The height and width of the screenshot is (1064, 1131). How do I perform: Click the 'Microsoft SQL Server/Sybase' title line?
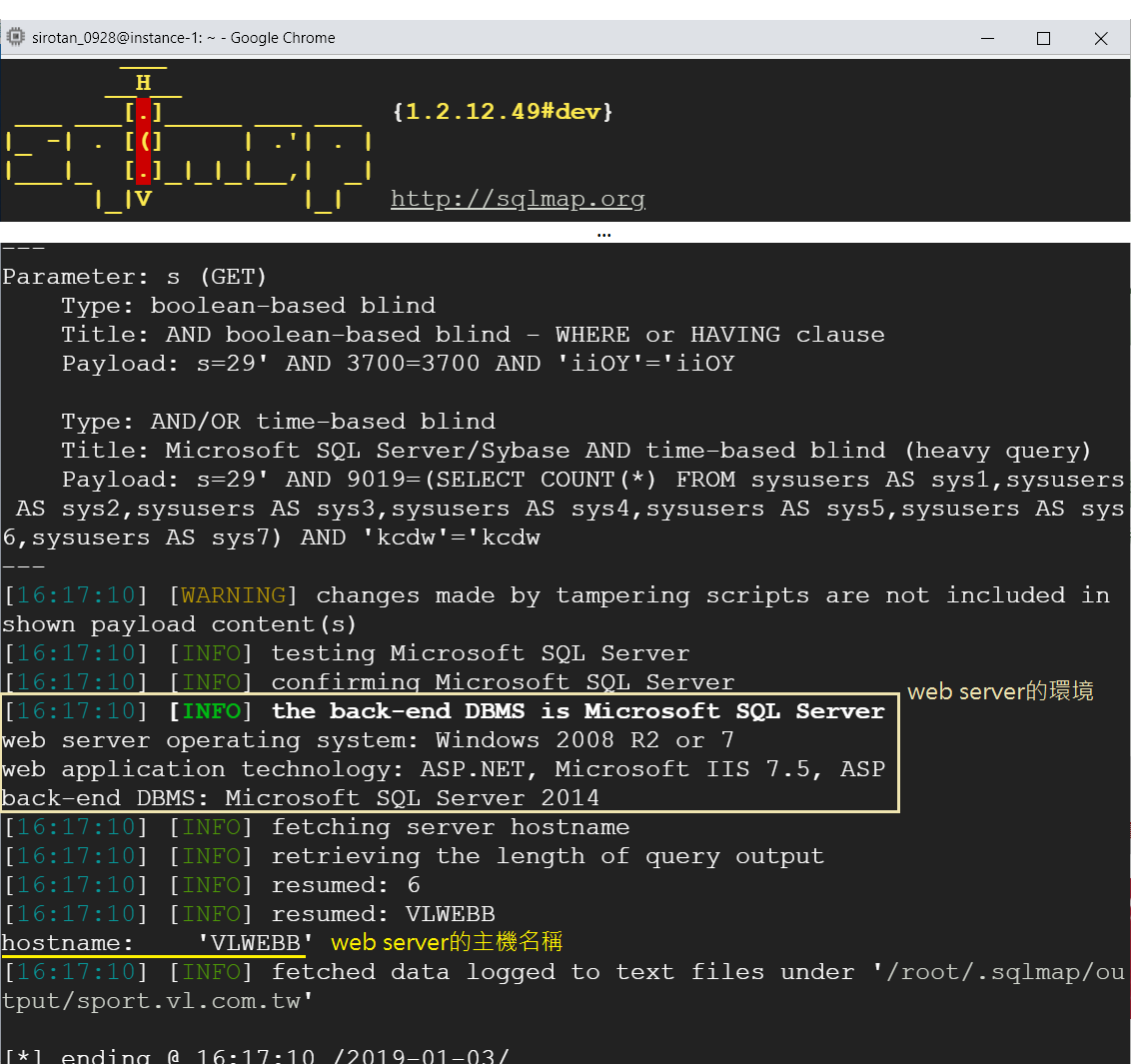pos(575,451)
